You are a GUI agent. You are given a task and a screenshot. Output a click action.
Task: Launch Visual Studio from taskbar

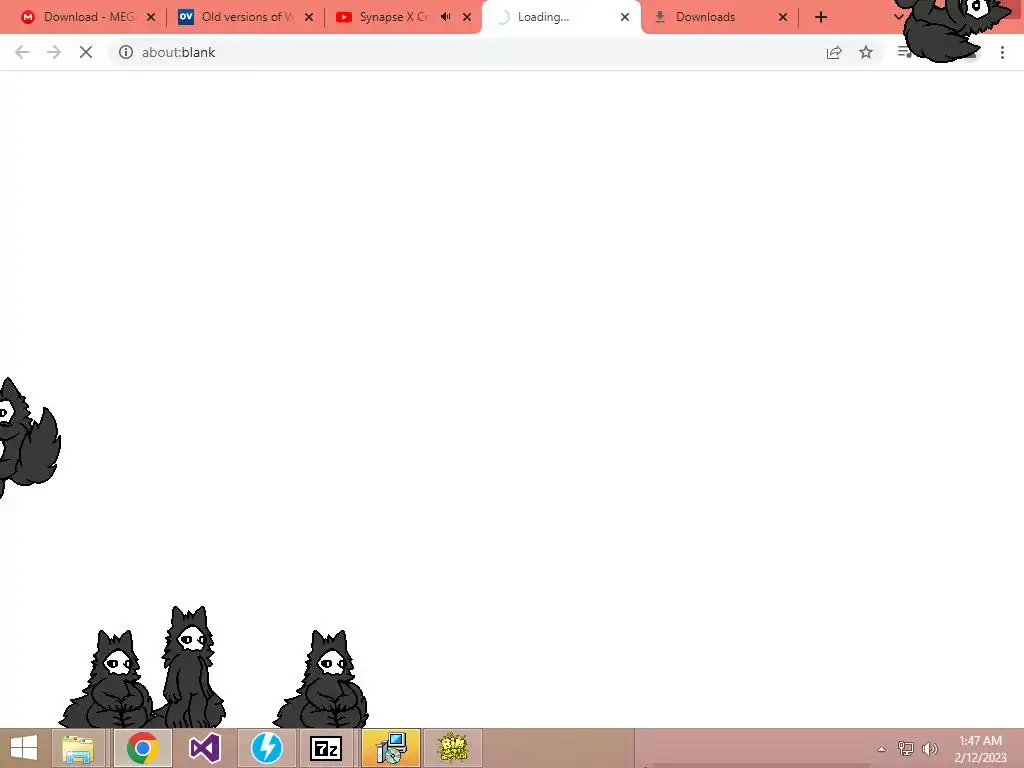point(204,748)
